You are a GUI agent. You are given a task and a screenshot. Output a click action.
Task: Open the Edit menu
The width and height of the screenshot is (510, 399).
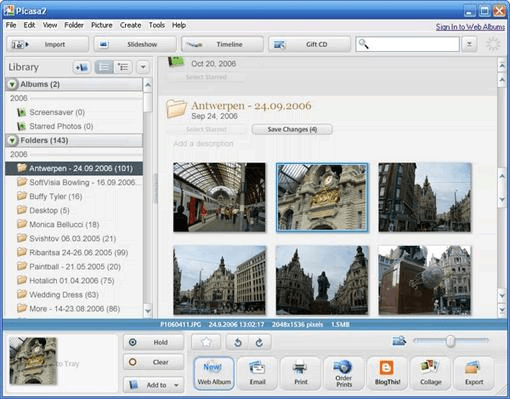(29, 25)
